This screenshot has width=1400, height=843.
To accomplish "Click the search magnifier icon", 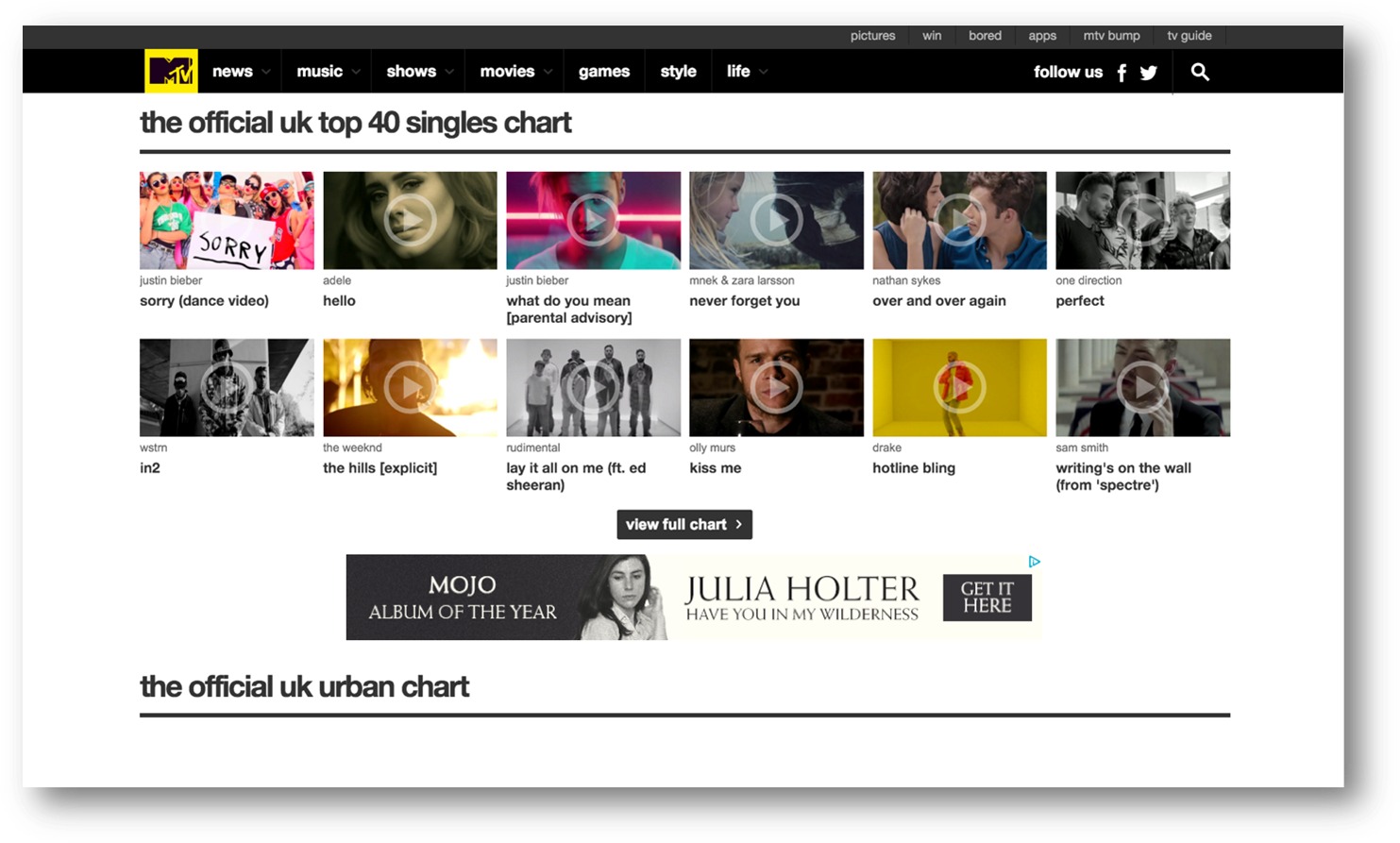I will 1200,72.
